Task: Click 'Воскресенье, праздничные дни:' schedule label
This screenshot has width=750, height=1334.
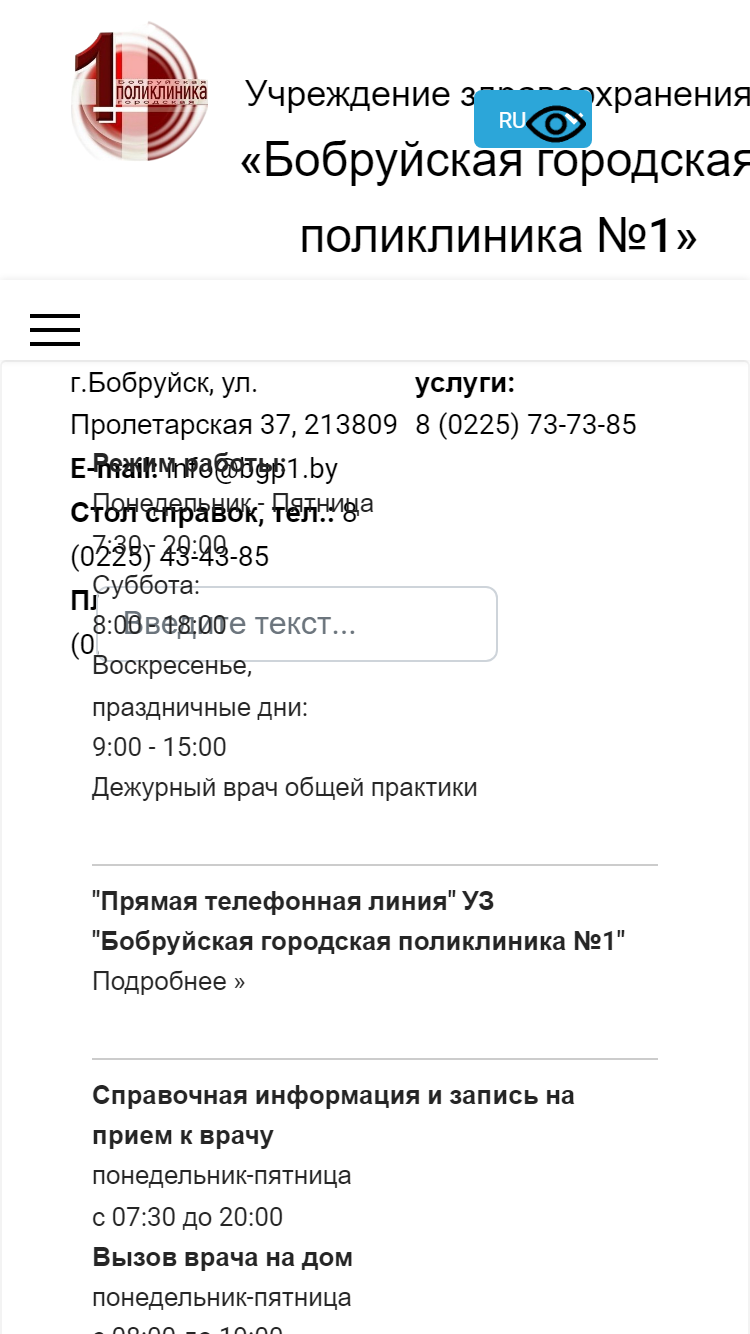Action: click(x=200, y=687)
